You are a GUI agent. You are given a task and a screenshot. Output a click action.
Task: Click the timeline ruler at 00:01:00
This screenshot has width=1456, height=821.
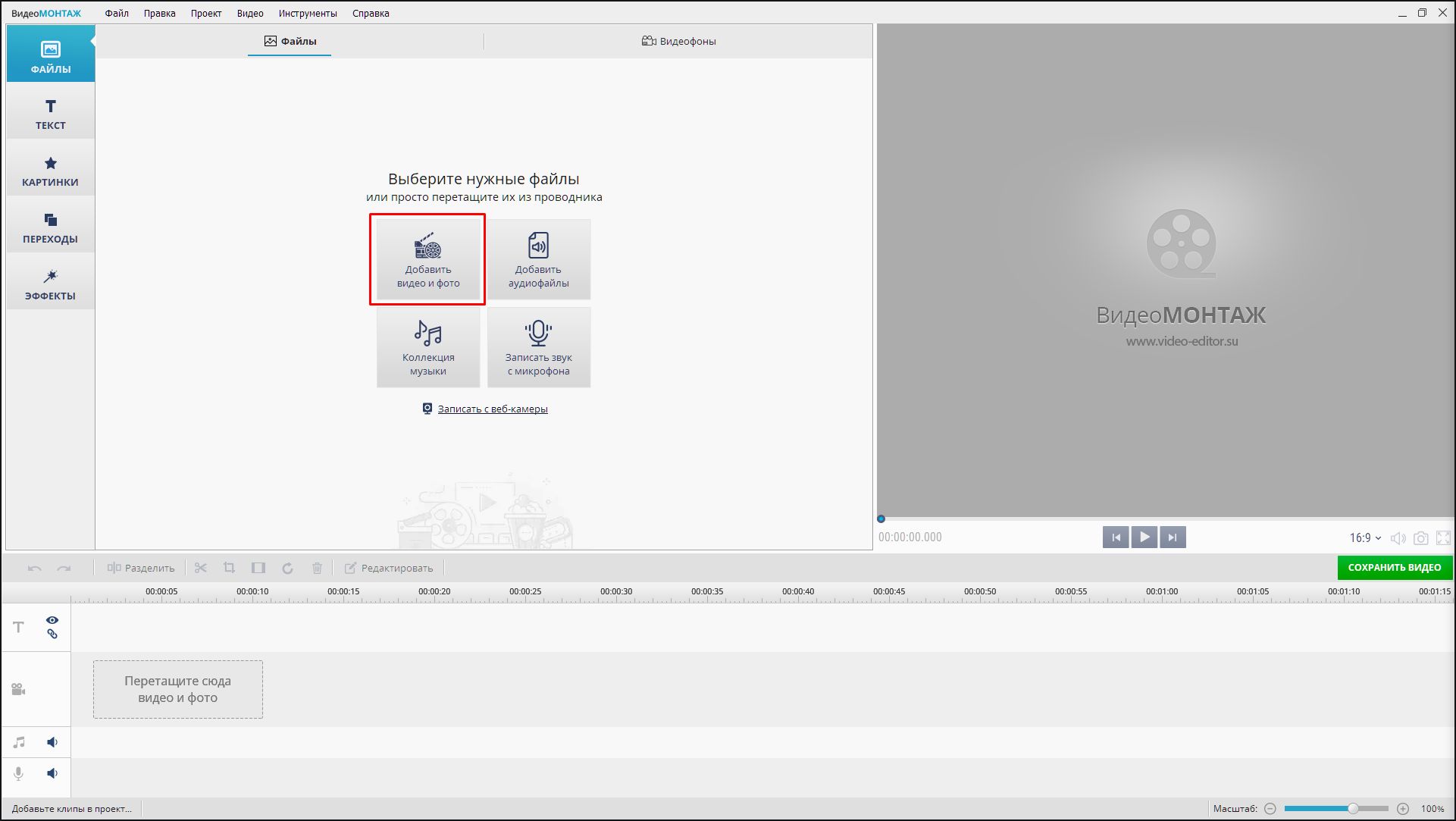pyautogui.click(x=1162, y=591)
